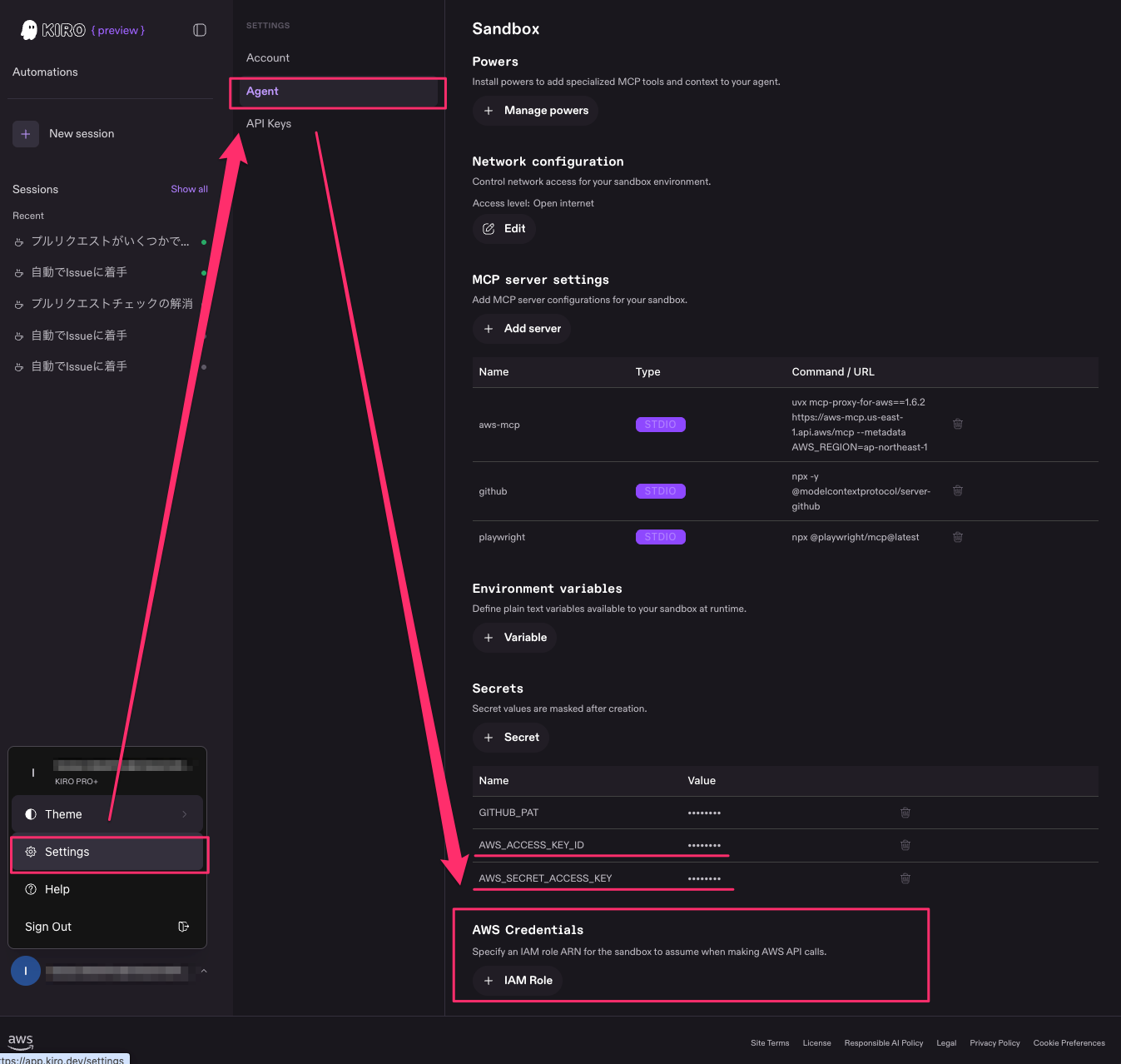This screenshot has height=1064, width=1121.
Task: Remove the AWS_ACCESS_KEY_ID secret
Action: point(905,845)
